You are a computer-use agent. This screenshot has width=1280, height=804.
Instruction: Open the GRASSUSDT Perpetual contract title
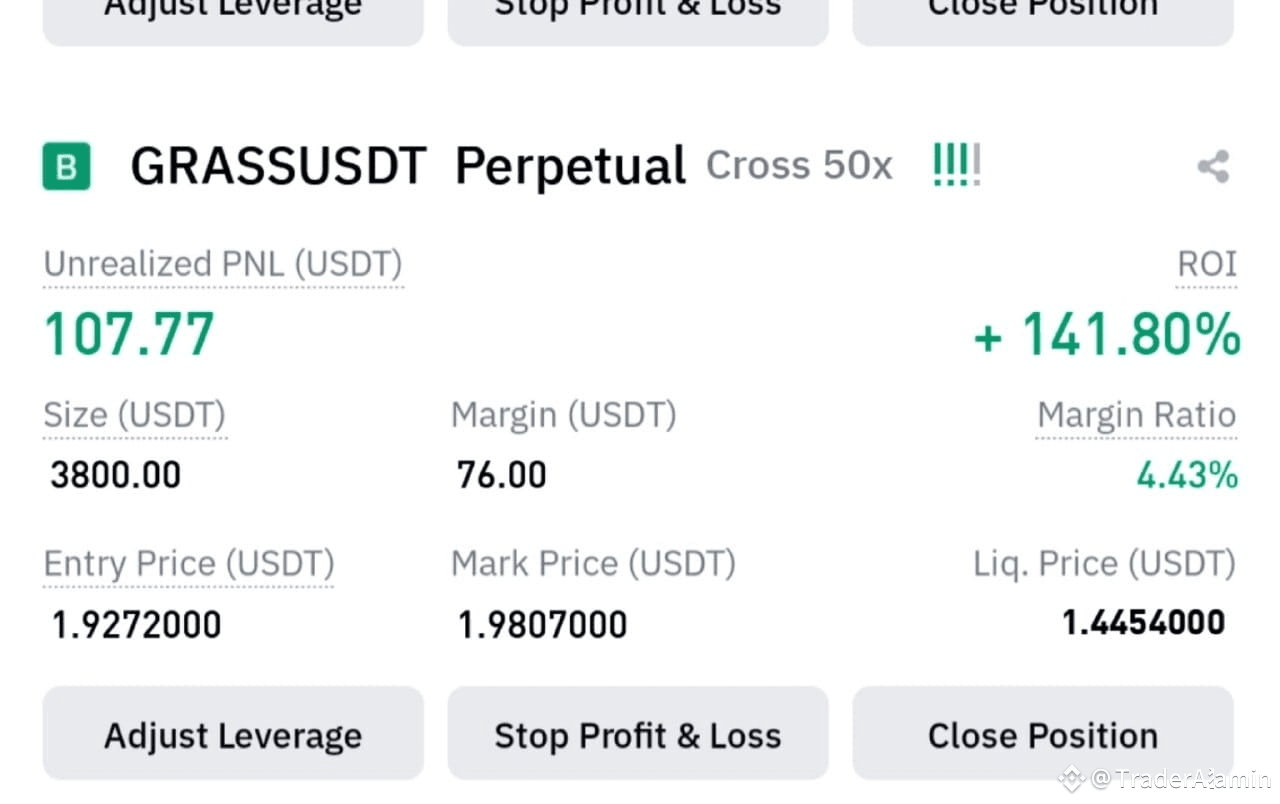click(x=408, y=166)
